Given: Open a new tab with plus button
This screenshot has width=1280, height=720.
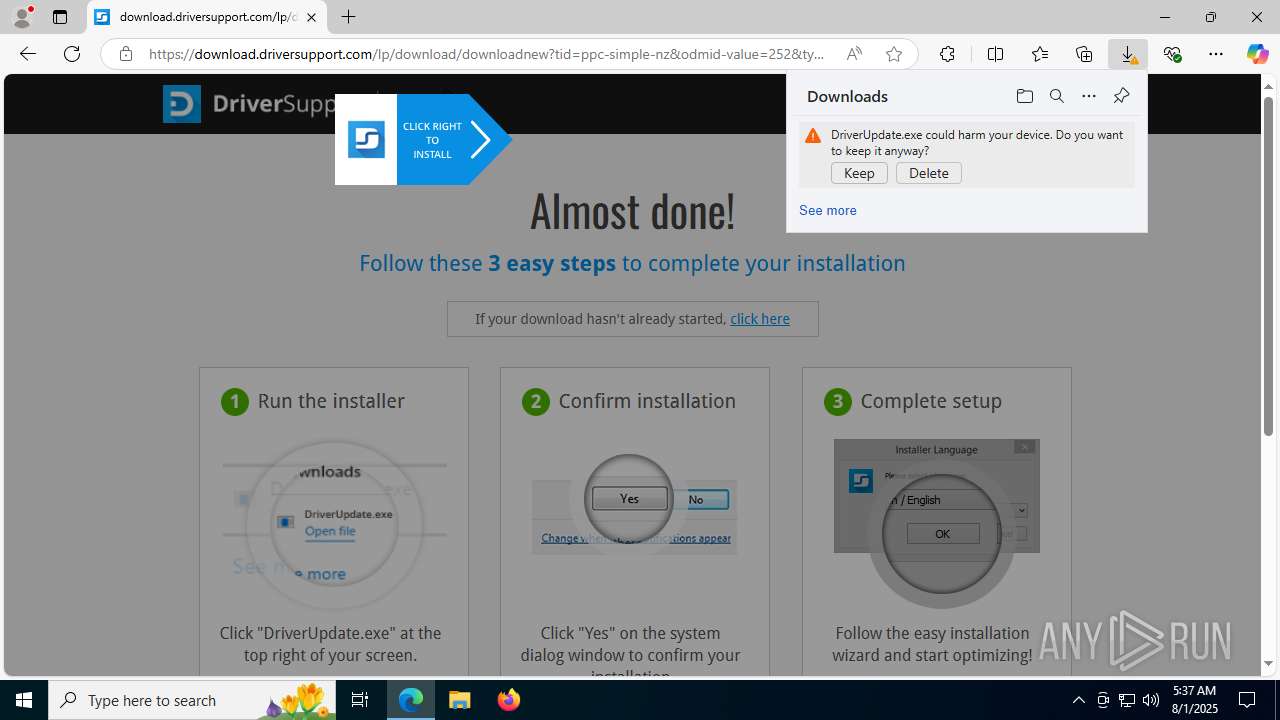Looking at the screenshot, I should click(x=348, y=17).
